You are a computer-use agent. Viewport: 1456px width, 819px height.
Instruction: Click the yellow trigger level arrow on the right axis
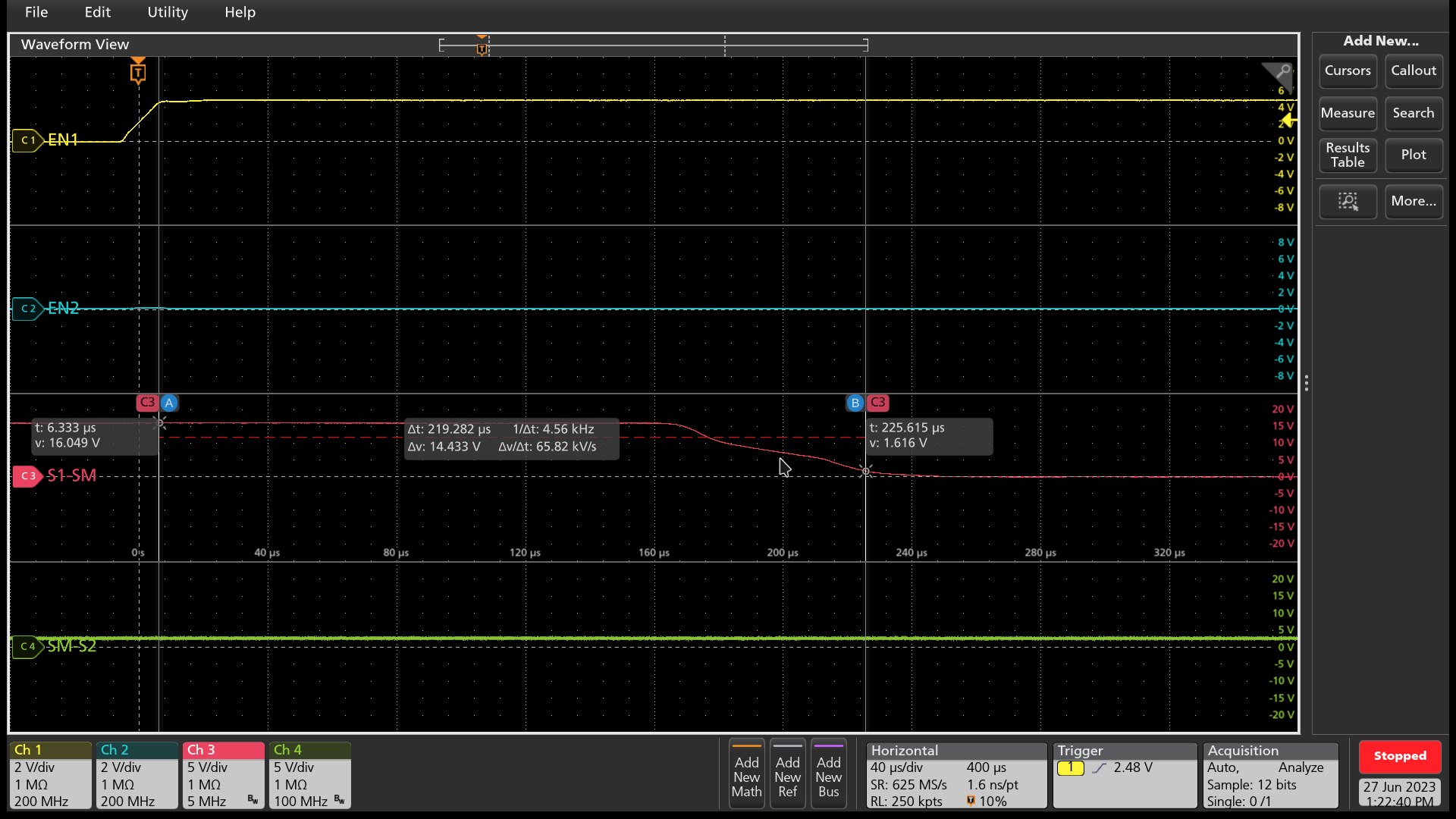pos(1289,121)
